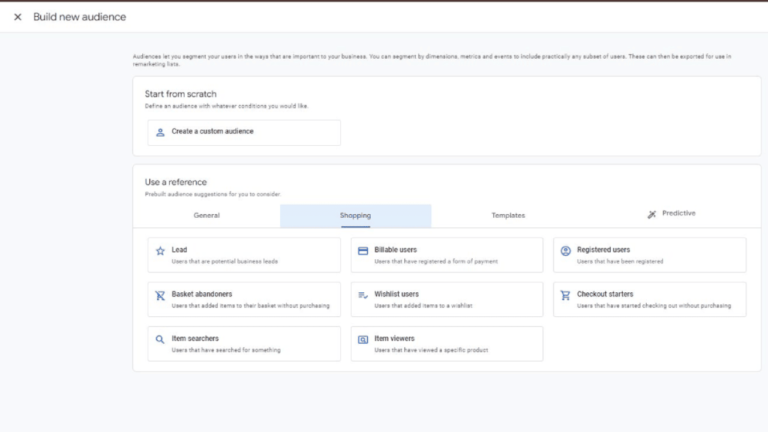Choose the Billable users audience

[x=447, y=255]
